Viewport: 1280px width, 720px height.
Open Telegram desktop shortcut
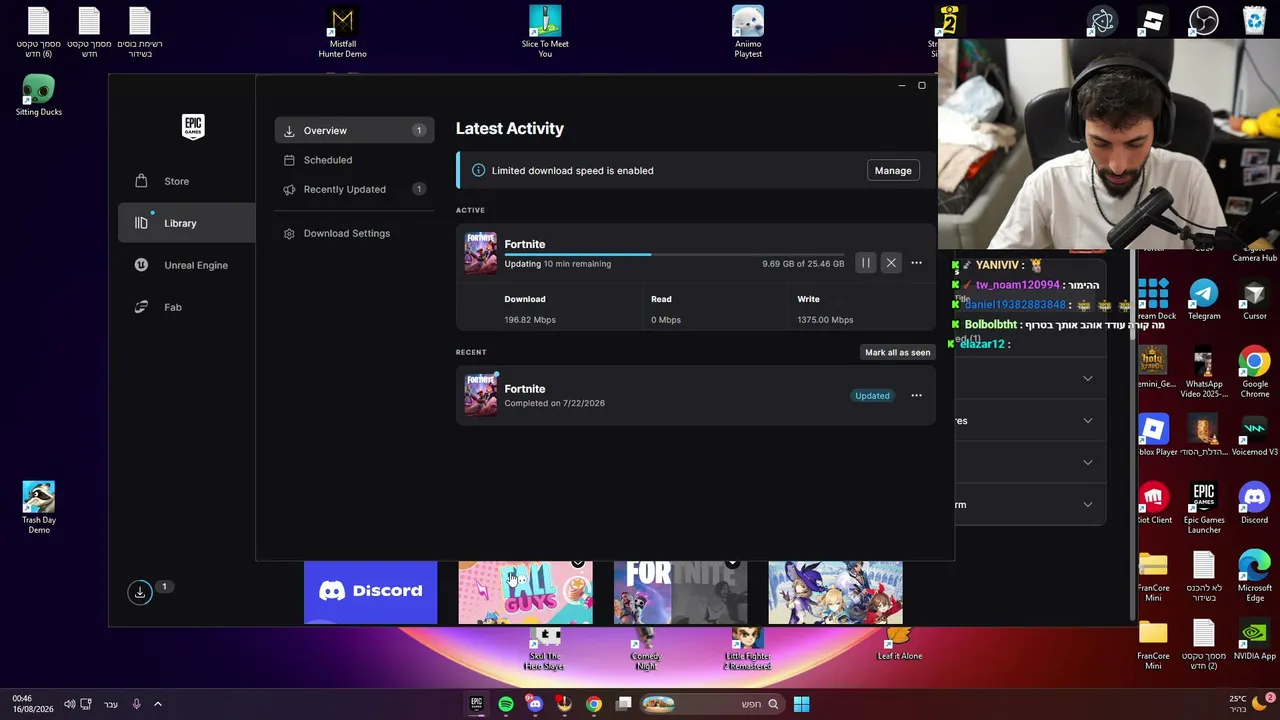pyautogui.click(x=1204, y=300)
